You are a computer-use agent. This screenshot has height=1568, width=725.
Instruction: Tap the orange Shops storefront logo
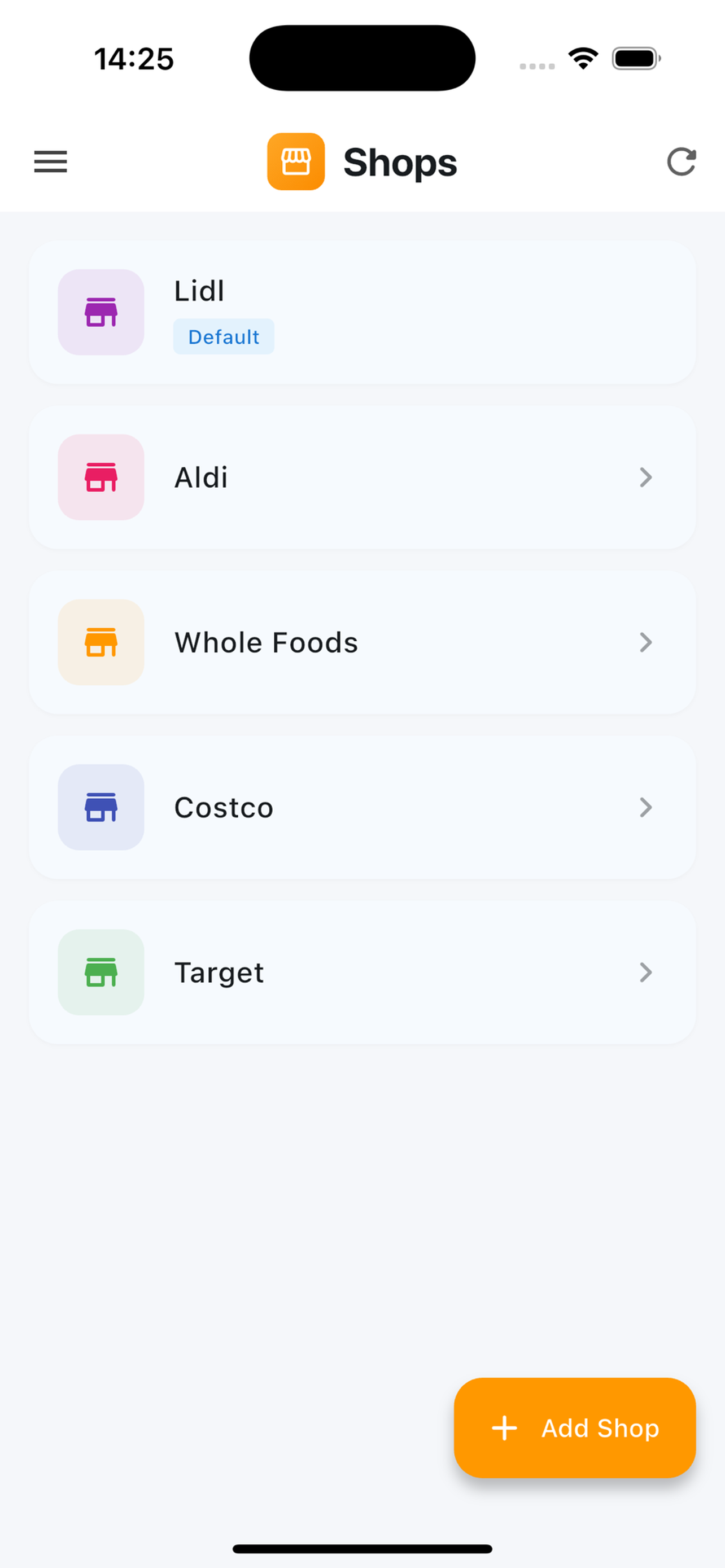point(296,162)
